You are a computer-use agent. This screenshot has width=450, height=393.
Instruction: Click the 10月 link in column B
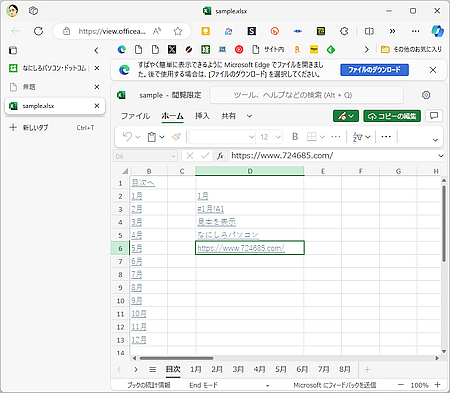pos(139,313)
